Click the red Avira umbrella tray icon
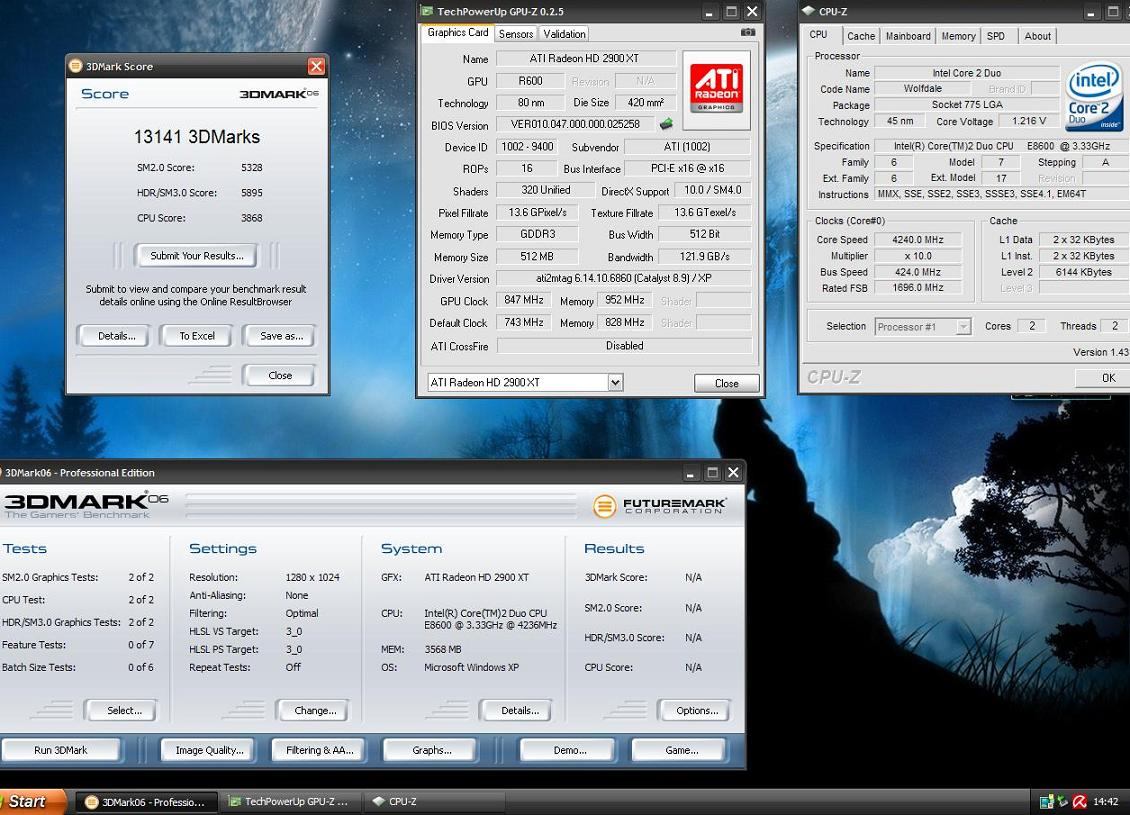The height and width of the screenshot is (815, 1130). point(1080,801)
